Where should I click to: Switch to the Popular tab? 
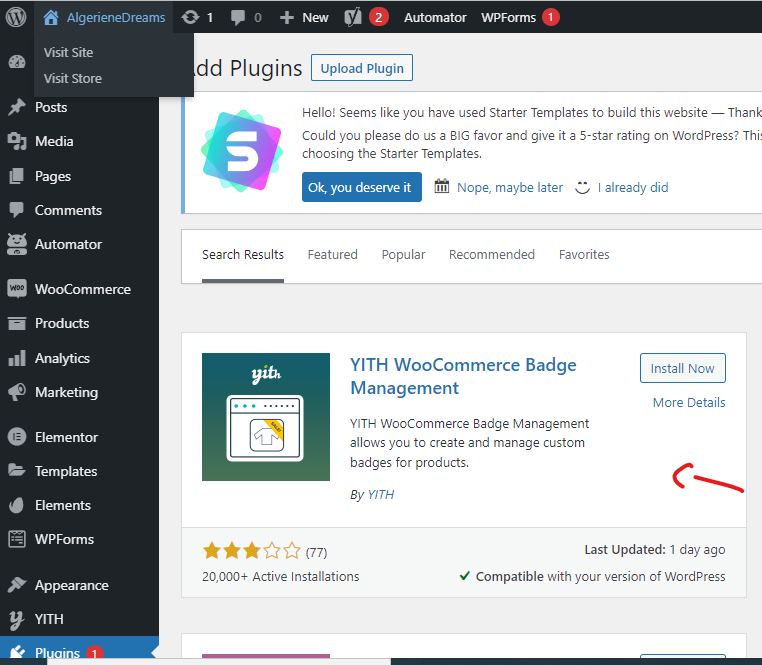pyautogui.click(x=403, y=255)
